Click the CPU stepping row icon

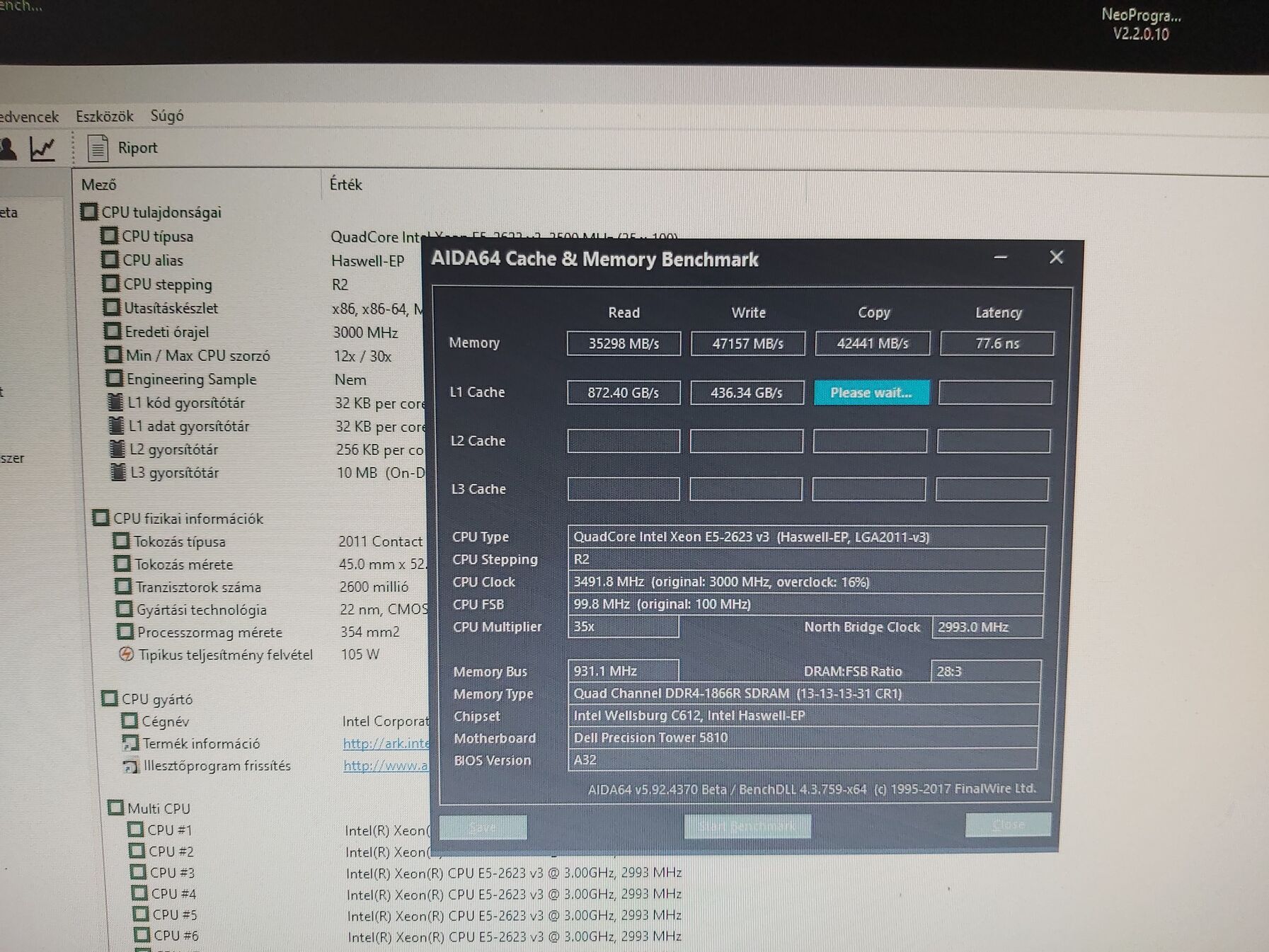[111, 283]
